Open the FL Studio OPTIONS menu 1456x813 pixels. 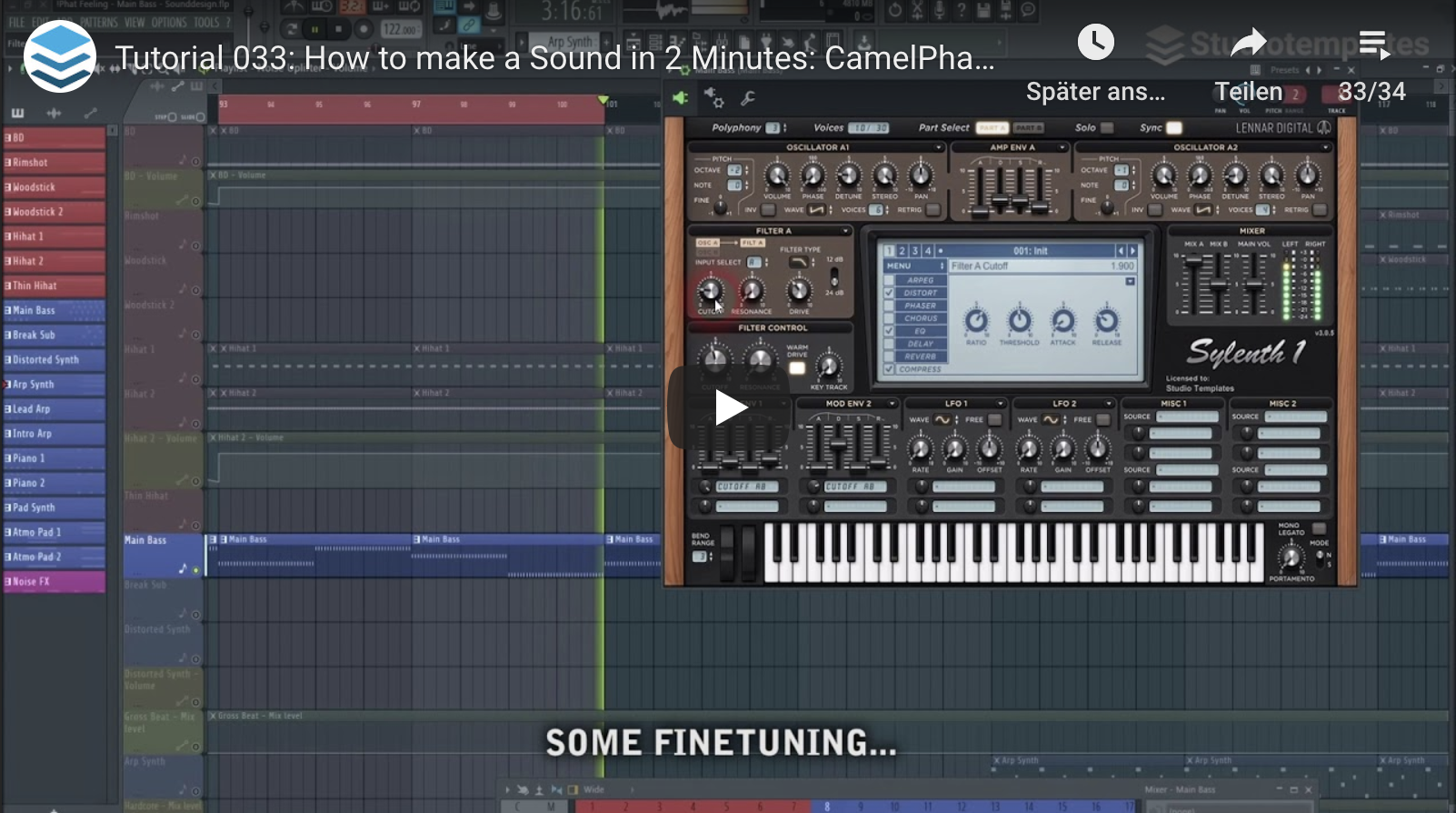(x=169, y=22)
